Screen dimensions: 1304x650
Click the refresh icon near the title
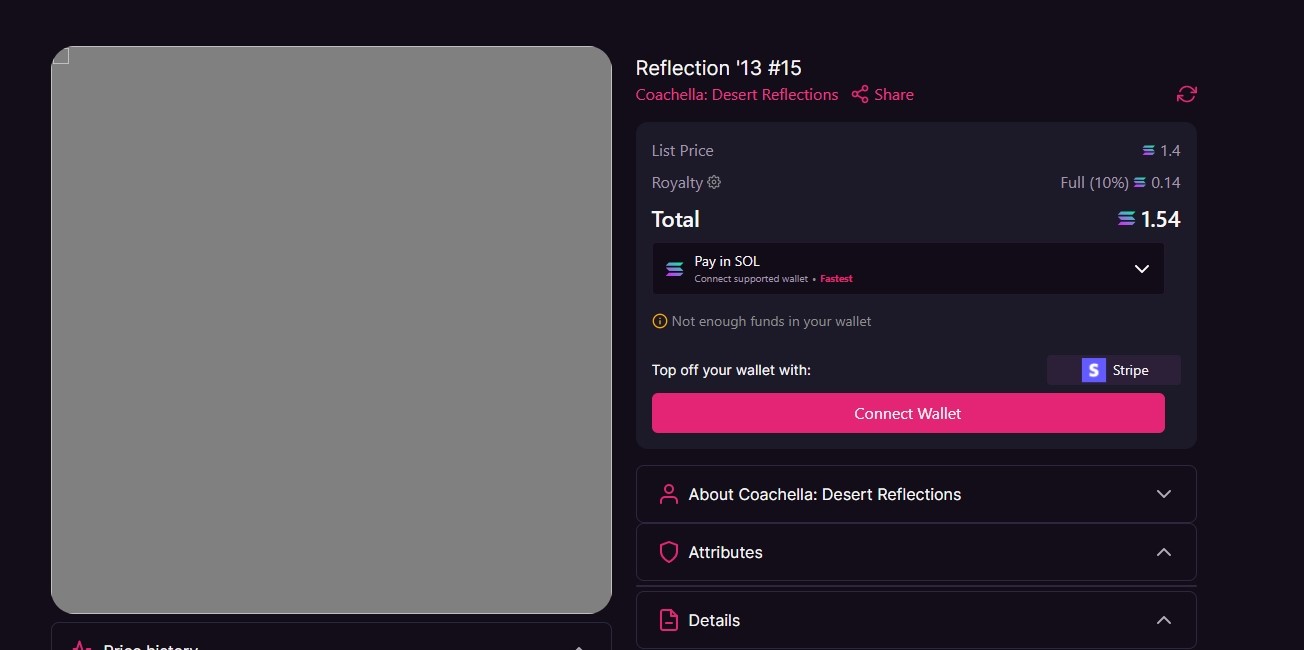1186,94
